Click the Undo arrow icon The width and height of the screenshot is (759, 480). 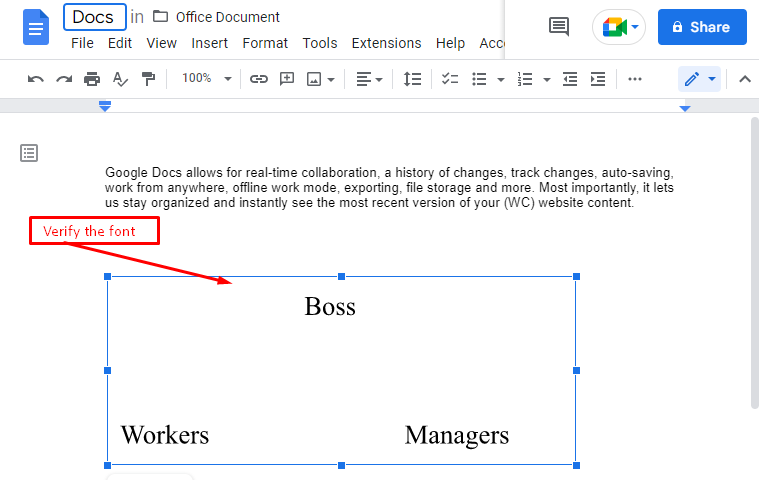pyautogui.click(x=35, y=79)
